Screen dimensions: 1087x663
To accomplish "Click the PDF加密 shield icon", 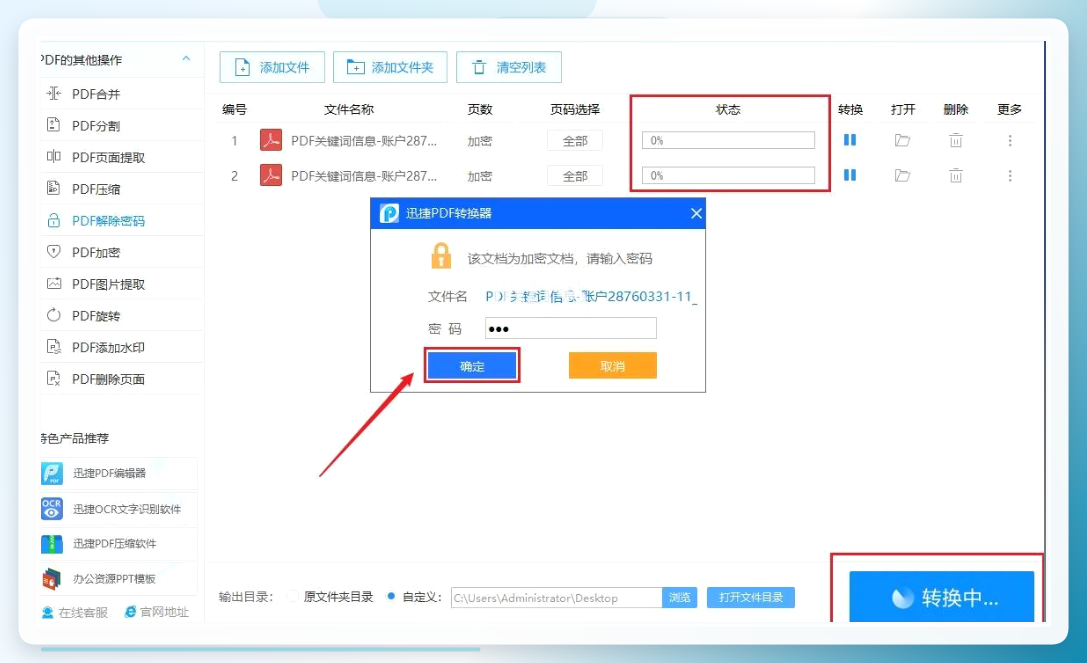I will click(53, 252).
